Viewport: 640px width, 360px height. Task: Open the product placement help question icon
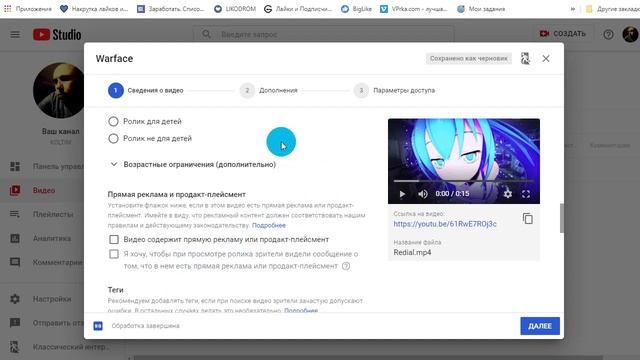pos(346,266)
